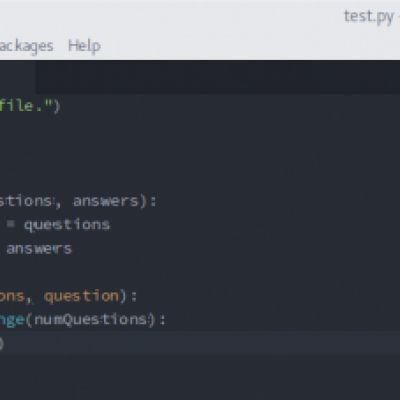
Task: Click the standalone answers word below questions
Action: click(39, 249)
